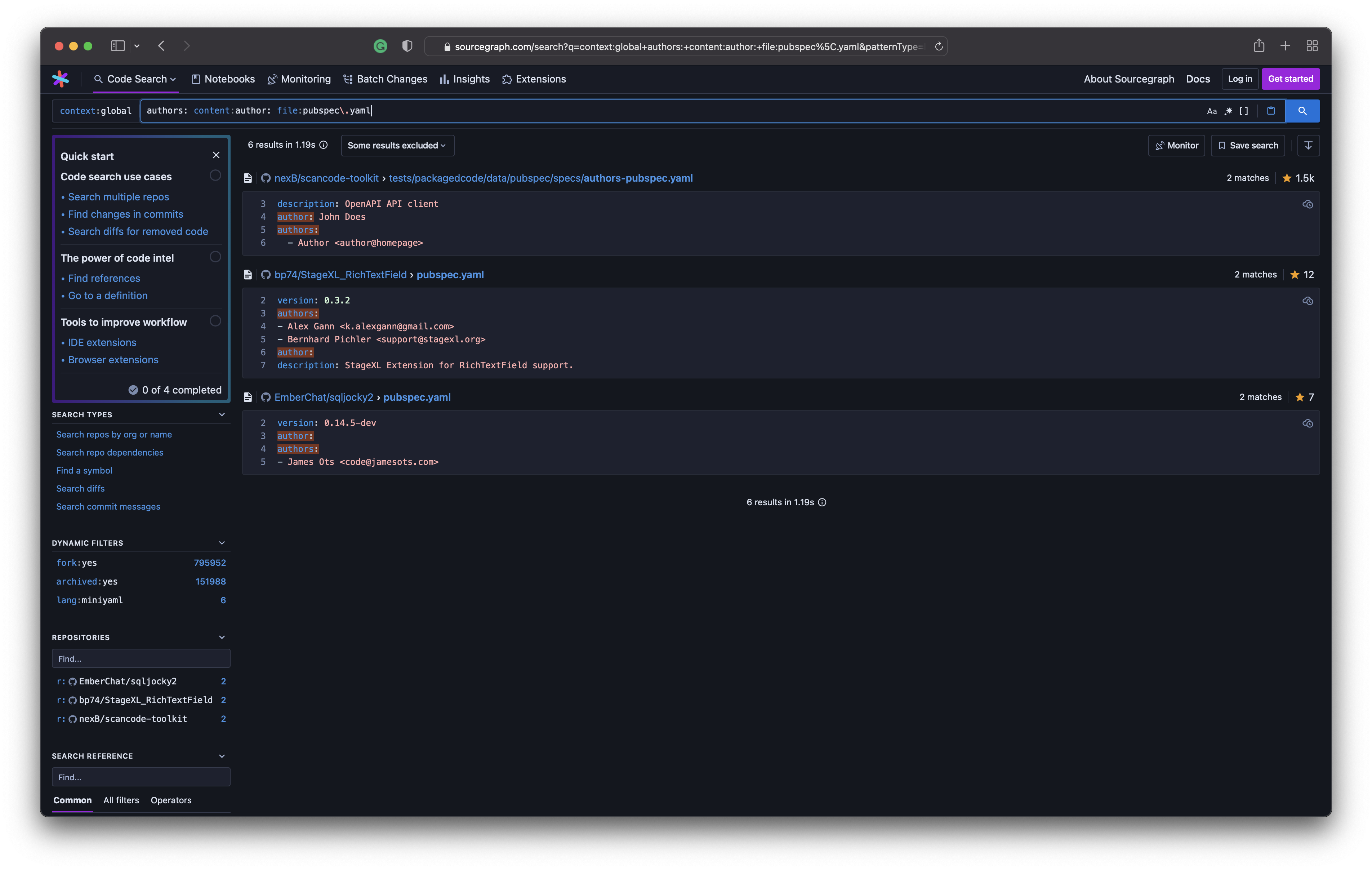Open Search multiple repos link

click(x=119, y=197)
